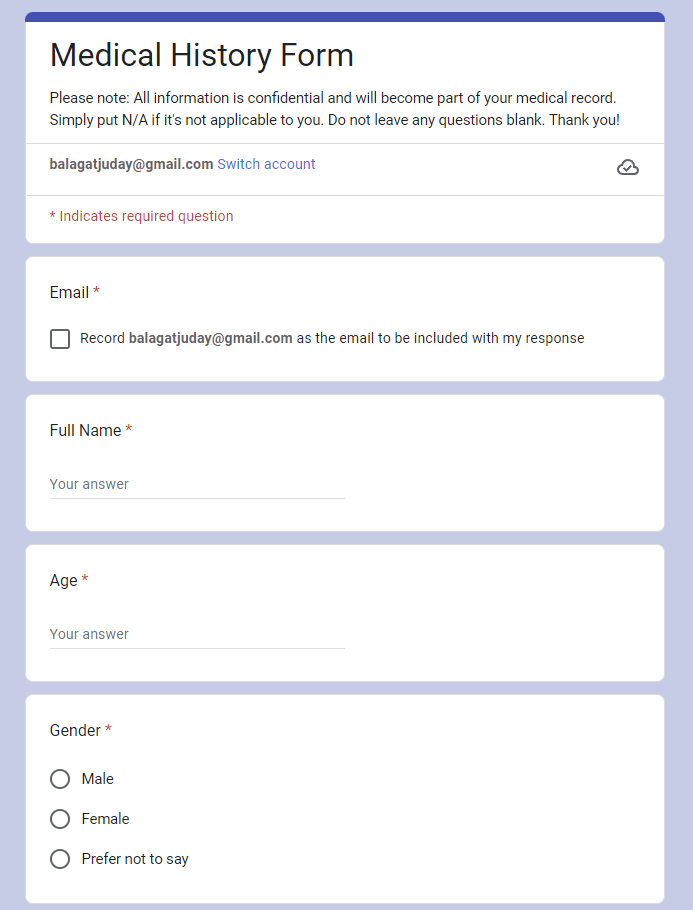Select the Male gender option
The height and width of the screenshot is (910, 693).
[60, 779]
